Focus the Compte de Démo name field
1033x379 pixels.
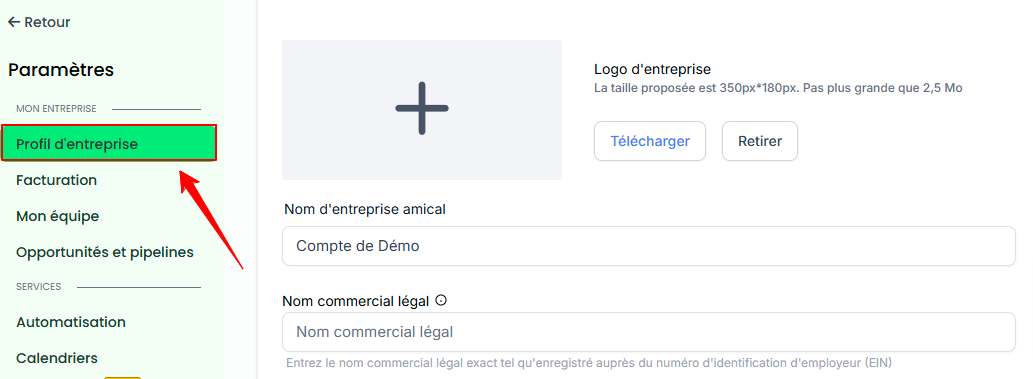pyautogui.click(x=648, y=246)
